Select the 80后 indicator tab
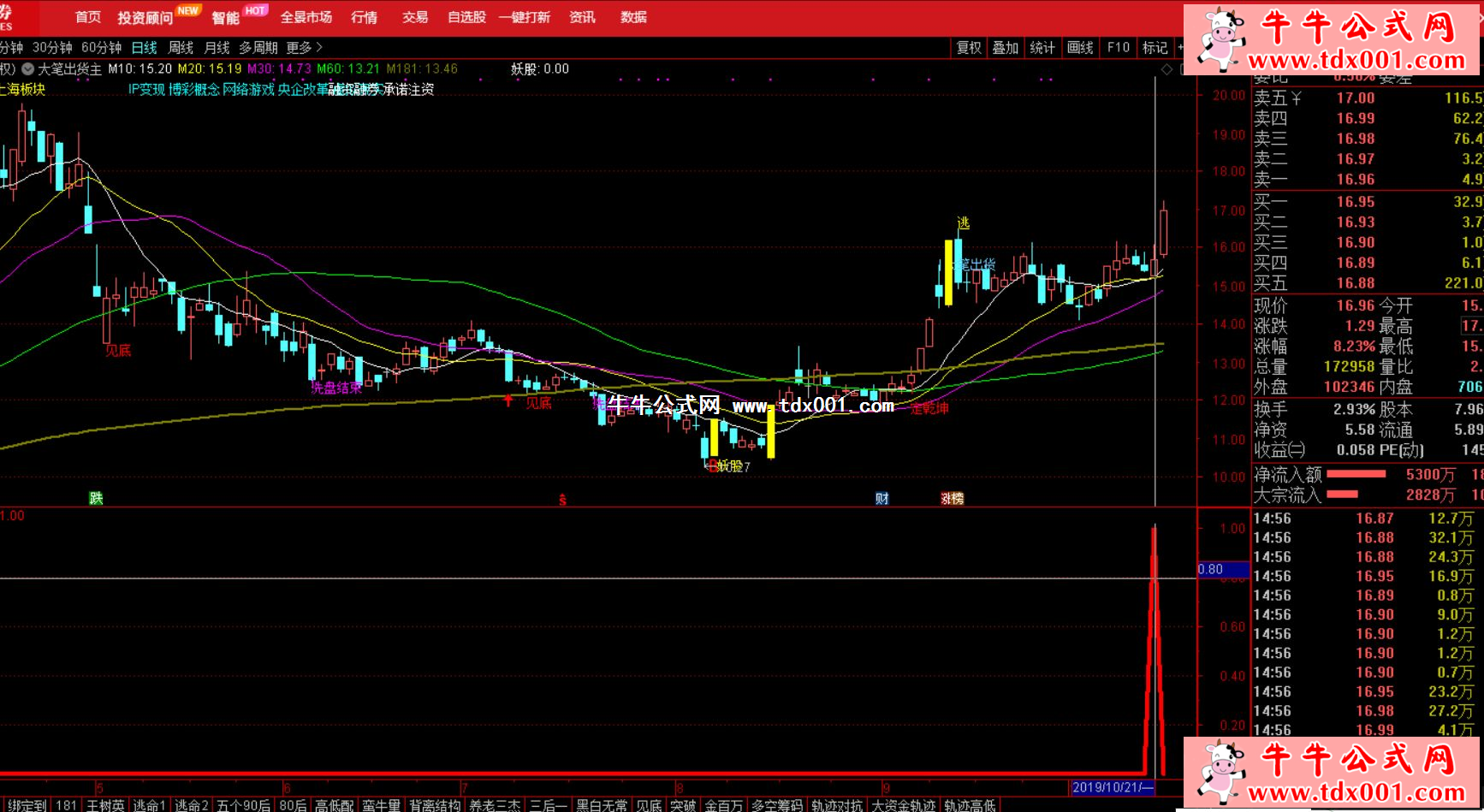The image size is (1484, 812). click(293, 805)
